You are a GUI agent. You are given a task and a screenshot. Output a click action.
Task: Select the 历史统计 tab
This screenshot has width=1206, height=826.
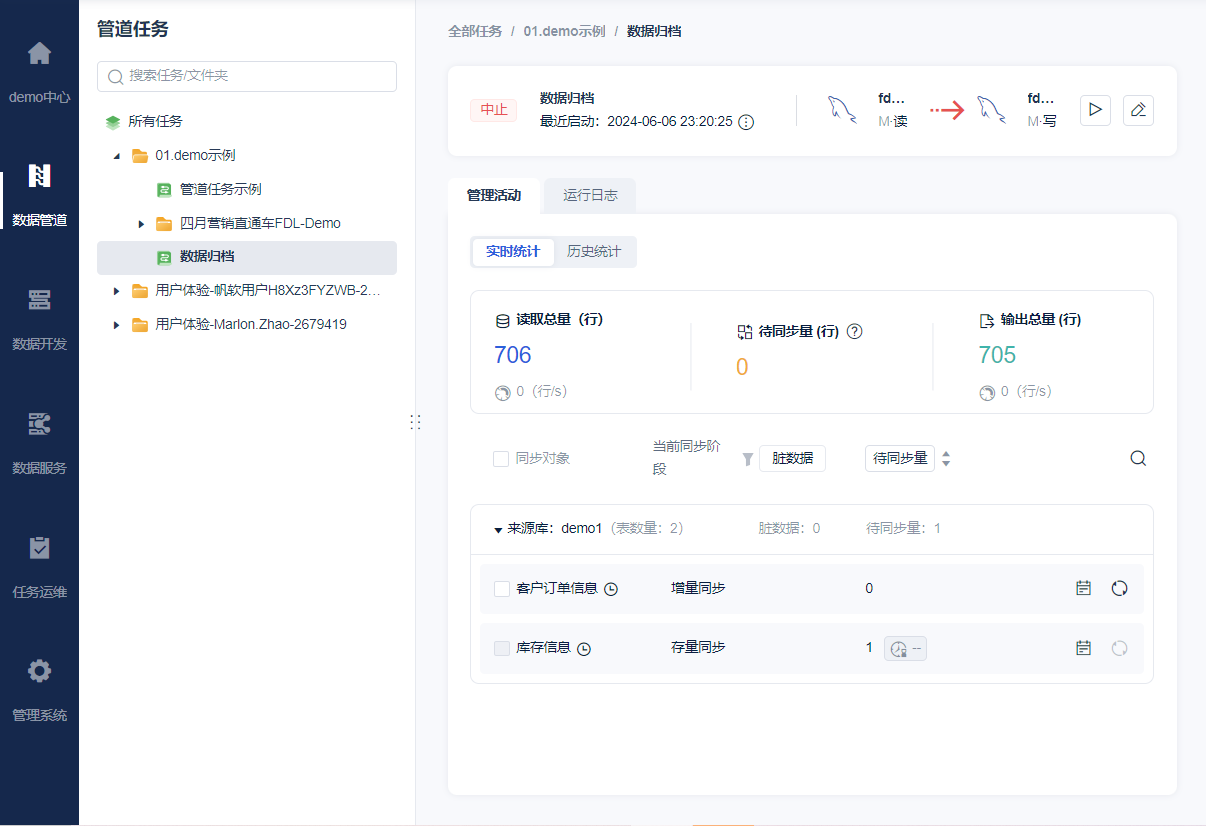pyautogui.click(x=594, y=252)
